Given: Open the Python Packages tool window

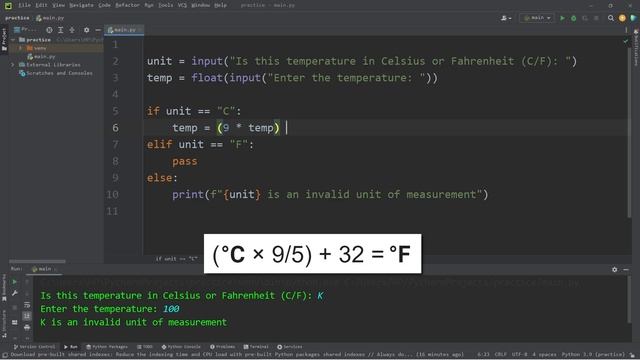Looking at the screenshot, I should pos(107,347).
